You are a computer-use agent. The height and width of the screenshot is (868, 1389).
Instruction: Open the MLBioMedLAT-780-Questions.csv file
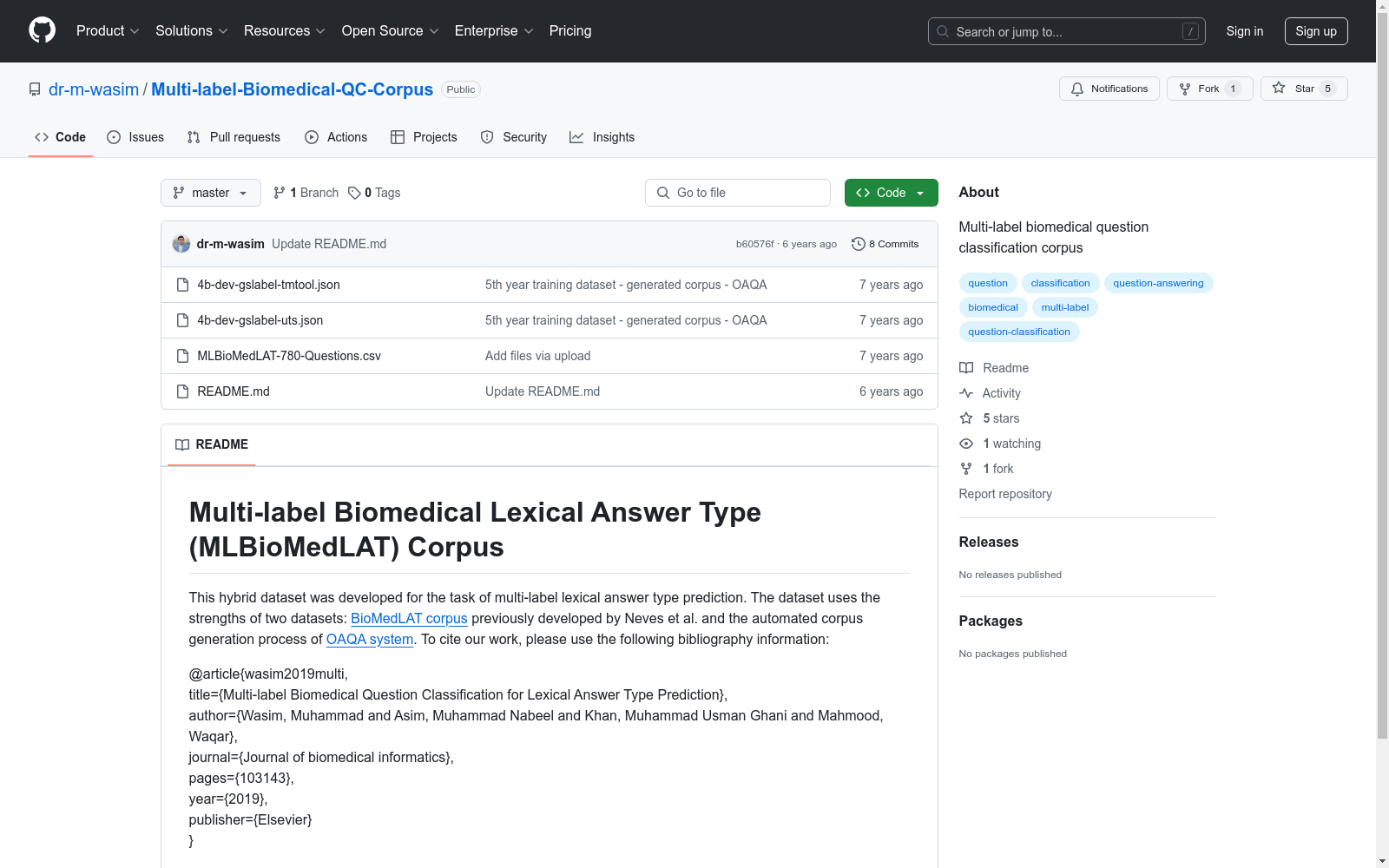[x=289, y=356]
